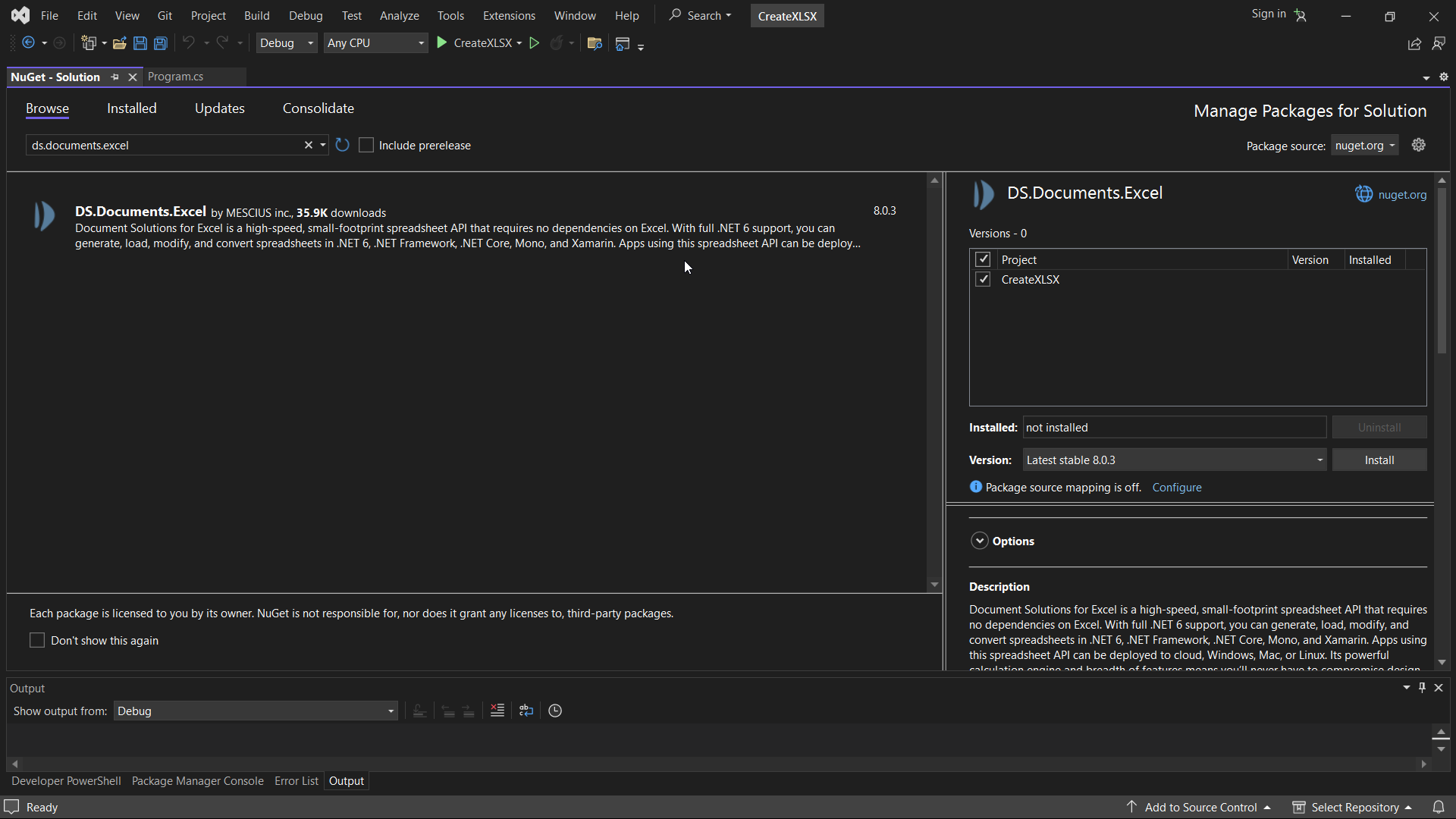Click Select Repository in status bar
Image resolution: width=1456 pixels, height=819 pixels.
point(1352,807)
